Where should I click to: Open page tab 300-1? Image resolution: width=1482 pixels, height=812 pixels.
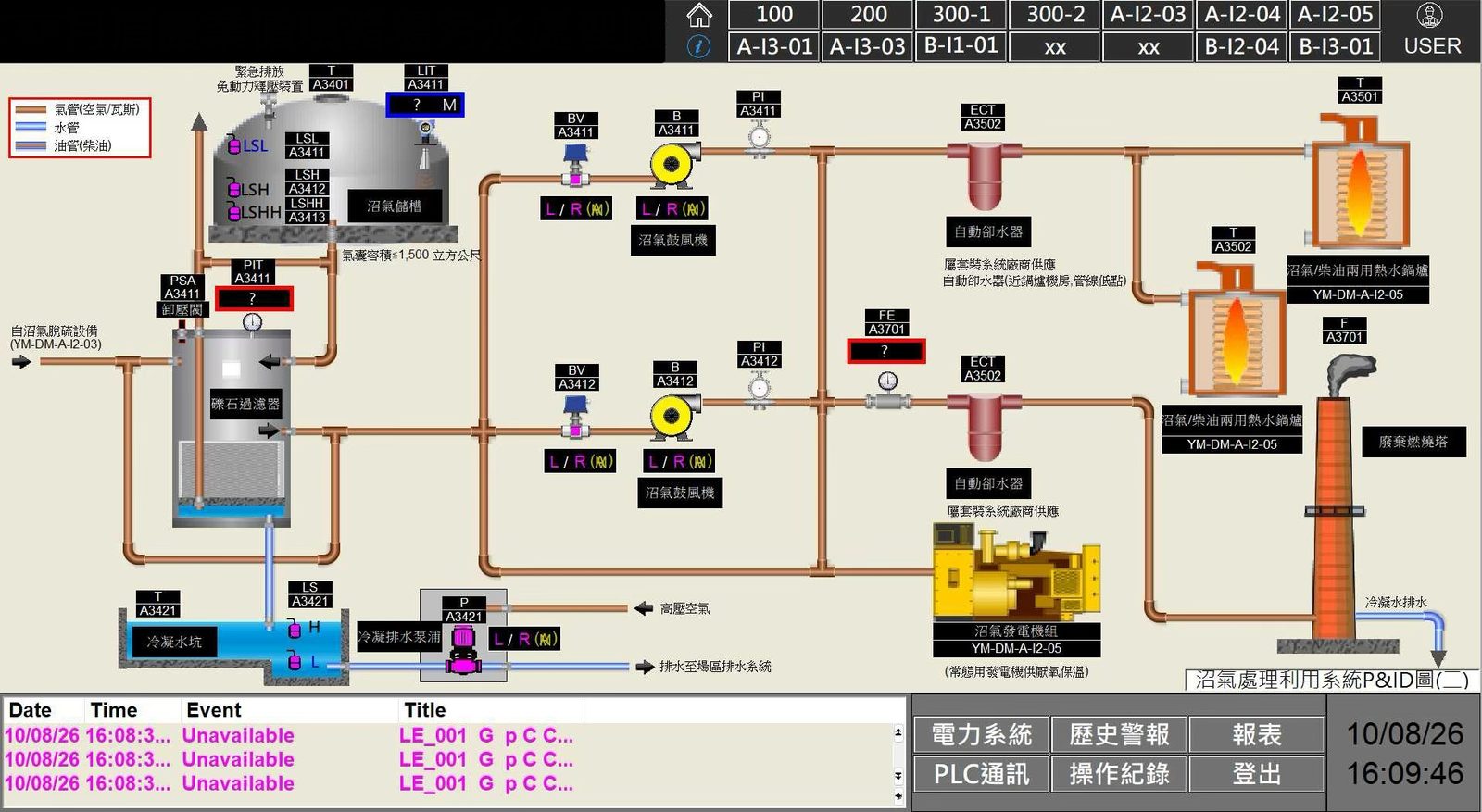click(x=961, y=14)
